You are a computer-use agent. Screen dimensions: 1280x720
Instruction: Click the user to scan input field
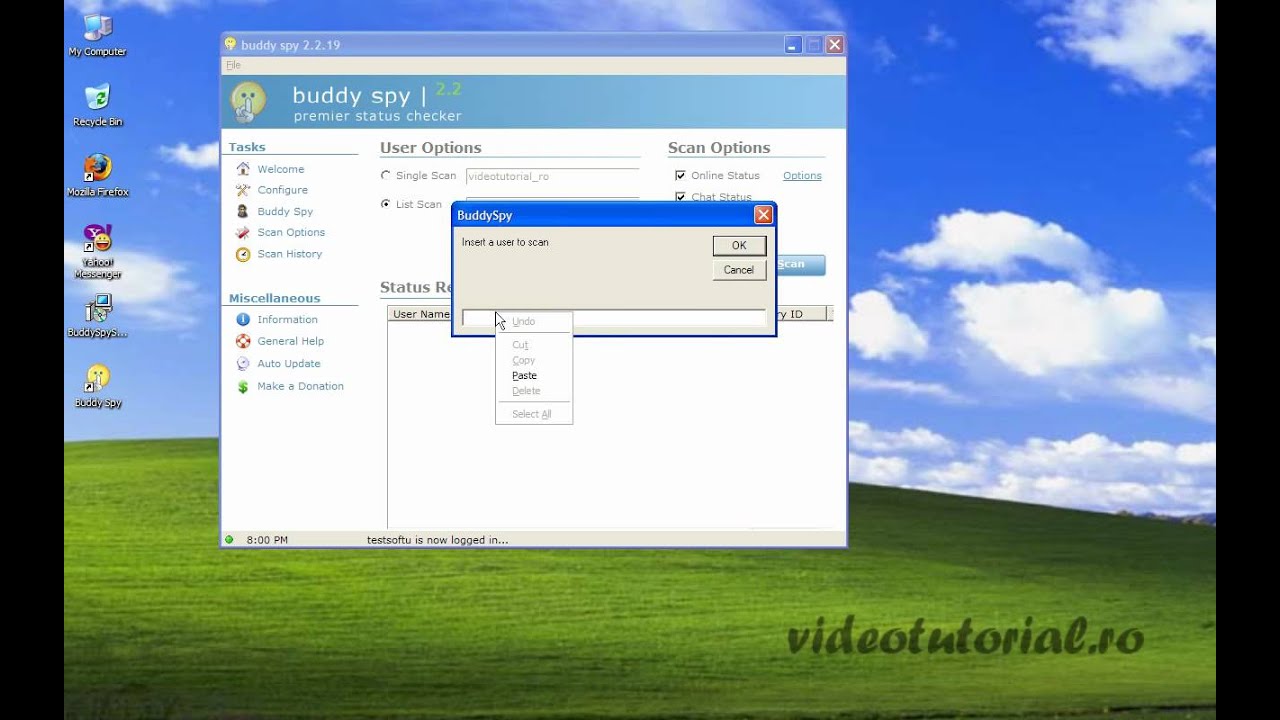(614, 318)
